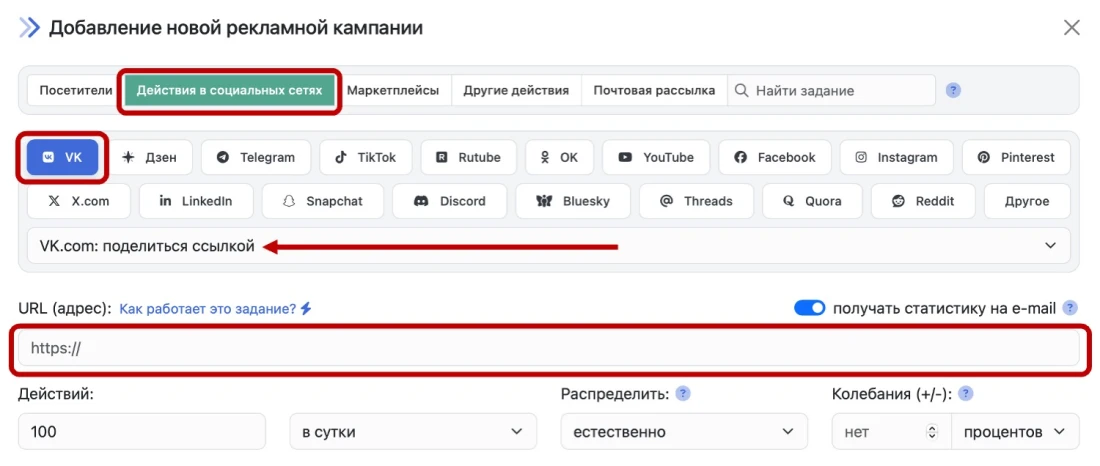Switch to the Маркетплейсы tab
Screen dimensions: 1100x466
393,90
